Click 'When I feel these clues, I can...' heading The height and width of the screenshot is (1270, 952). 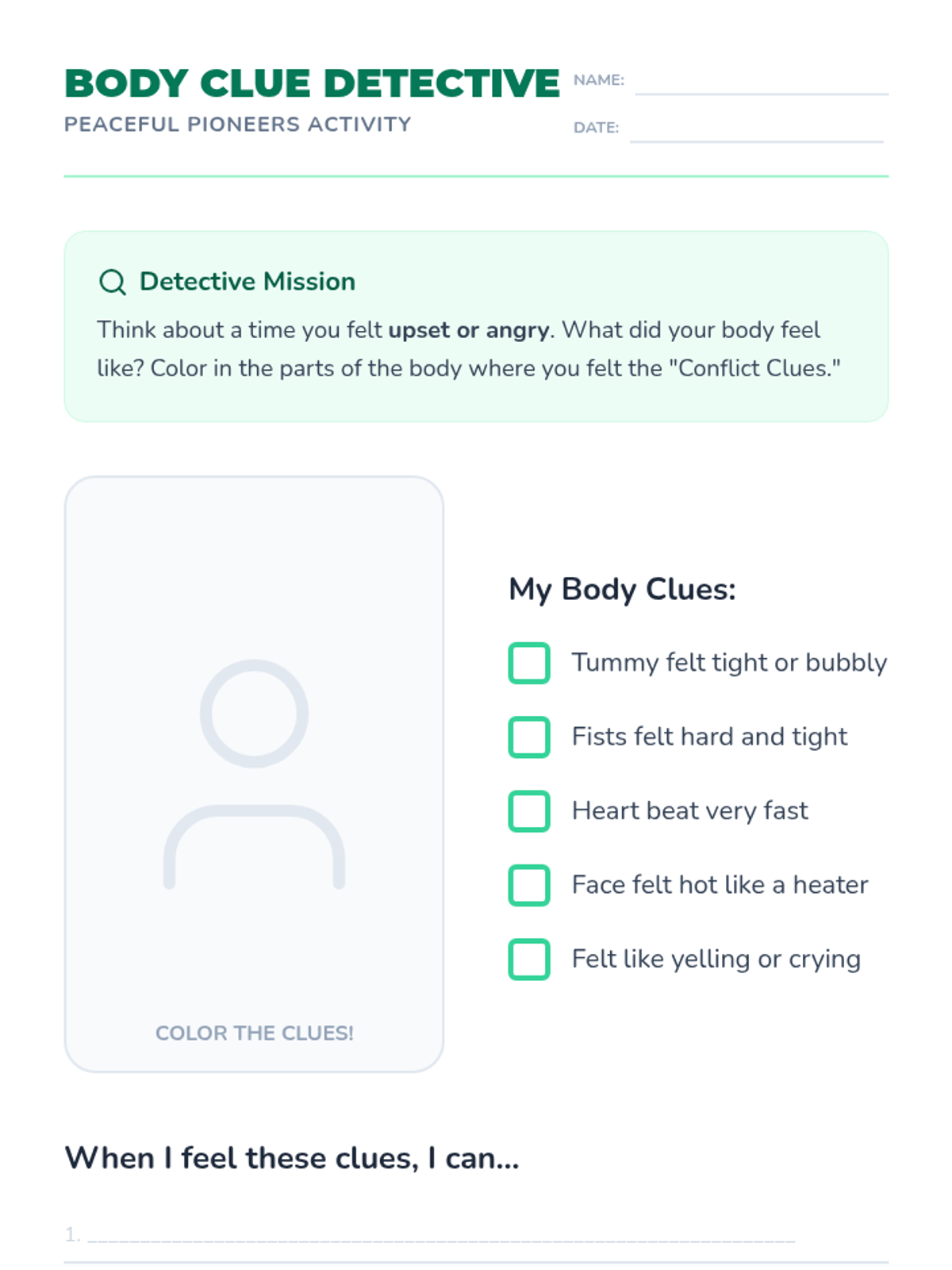coord(291,1158)
